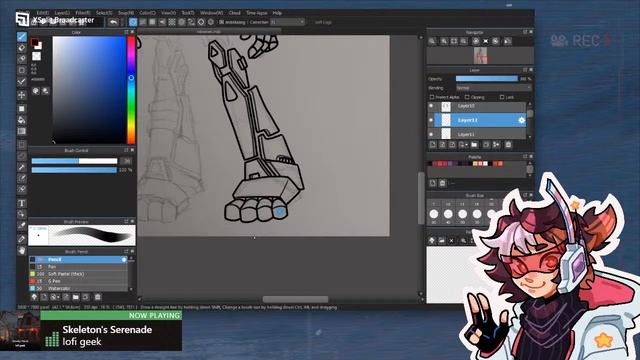Open the Filter menu
The image size is (640, 360).
tap(82, 13)
